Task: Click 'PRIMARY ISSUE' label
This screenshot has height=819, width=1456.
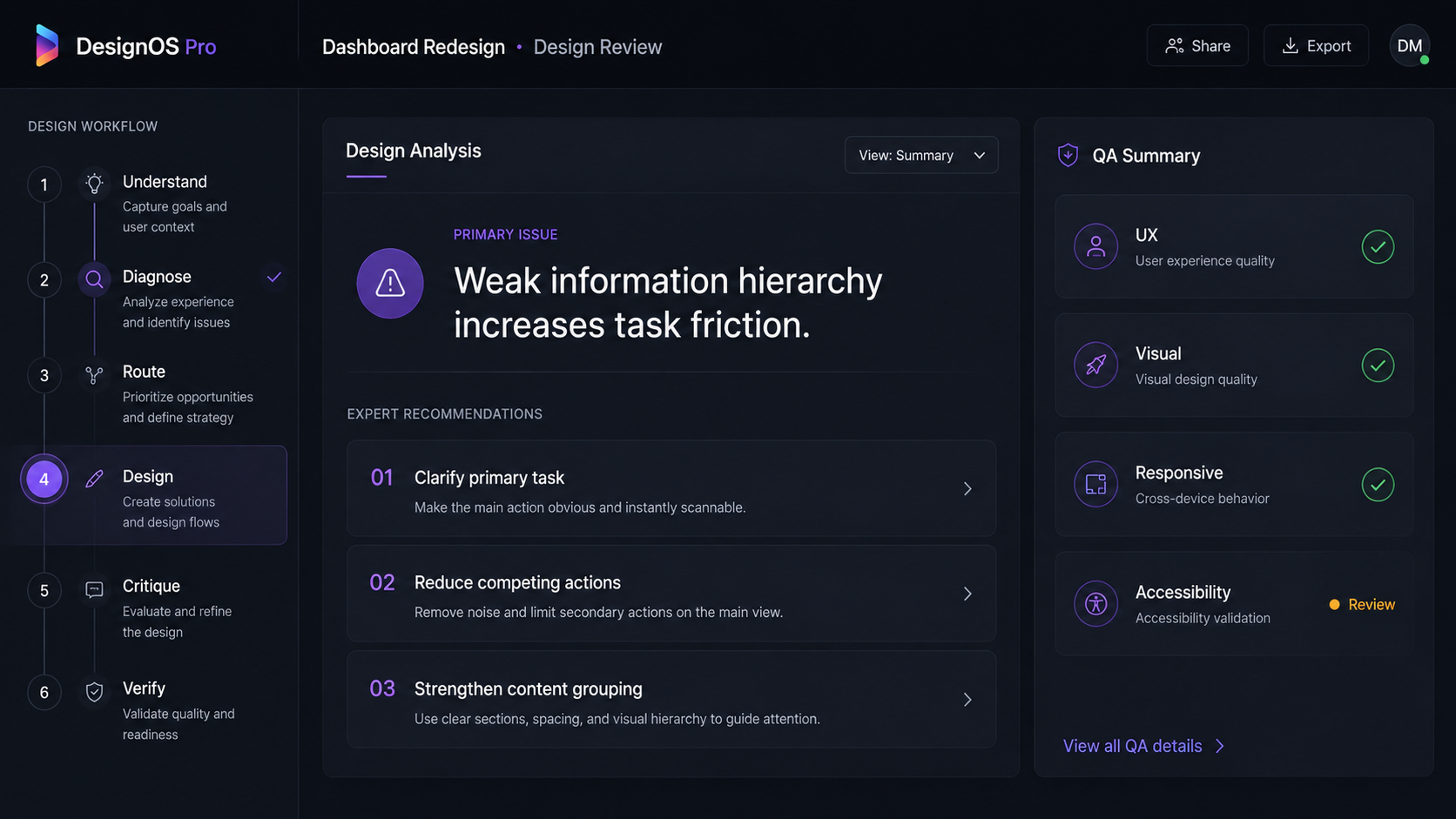Action: [x=505, y=235]
